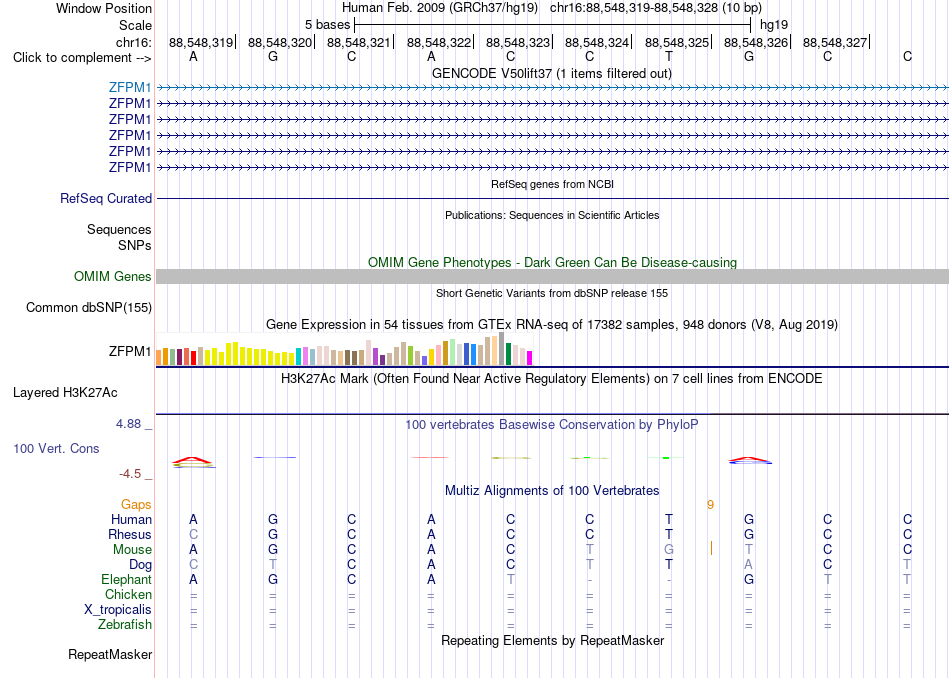Click the SNPs publications track label
The width and height of the screenshot is (950, 678).
pyautogui.click(x=135, y=245)
